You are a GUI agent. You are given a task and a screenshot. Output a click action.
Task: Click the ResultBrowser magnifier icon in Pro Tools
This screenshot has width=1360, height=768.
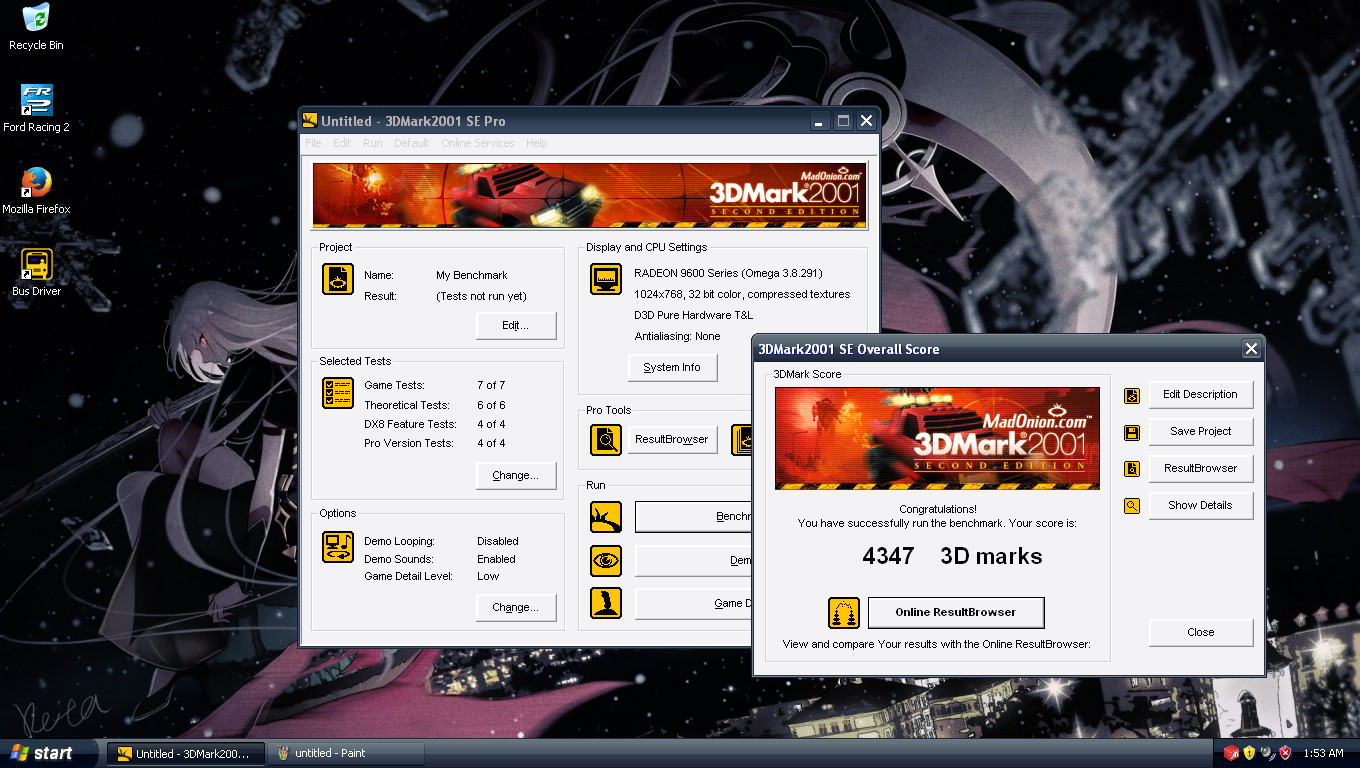pyautogui.click(x=606, y=439)
